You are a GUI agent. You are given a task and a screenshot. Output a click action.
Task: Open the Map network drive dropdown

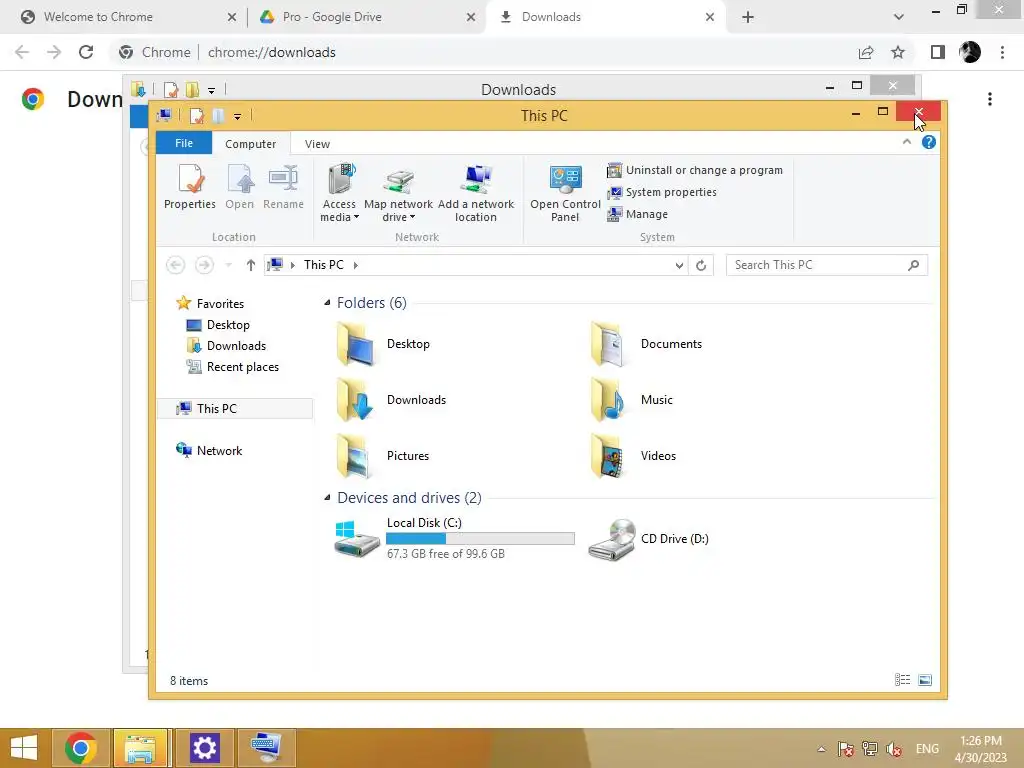pyautogui.click(x=398, y=193)
